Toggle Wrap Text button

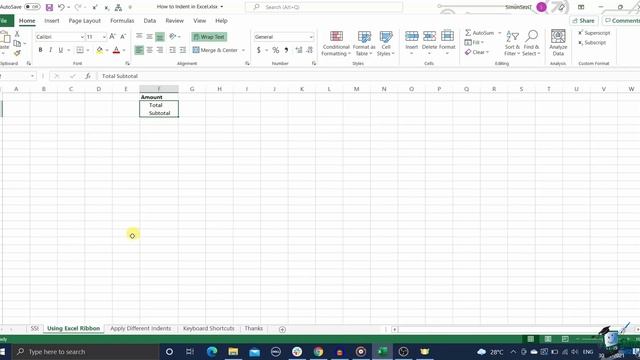209,37
